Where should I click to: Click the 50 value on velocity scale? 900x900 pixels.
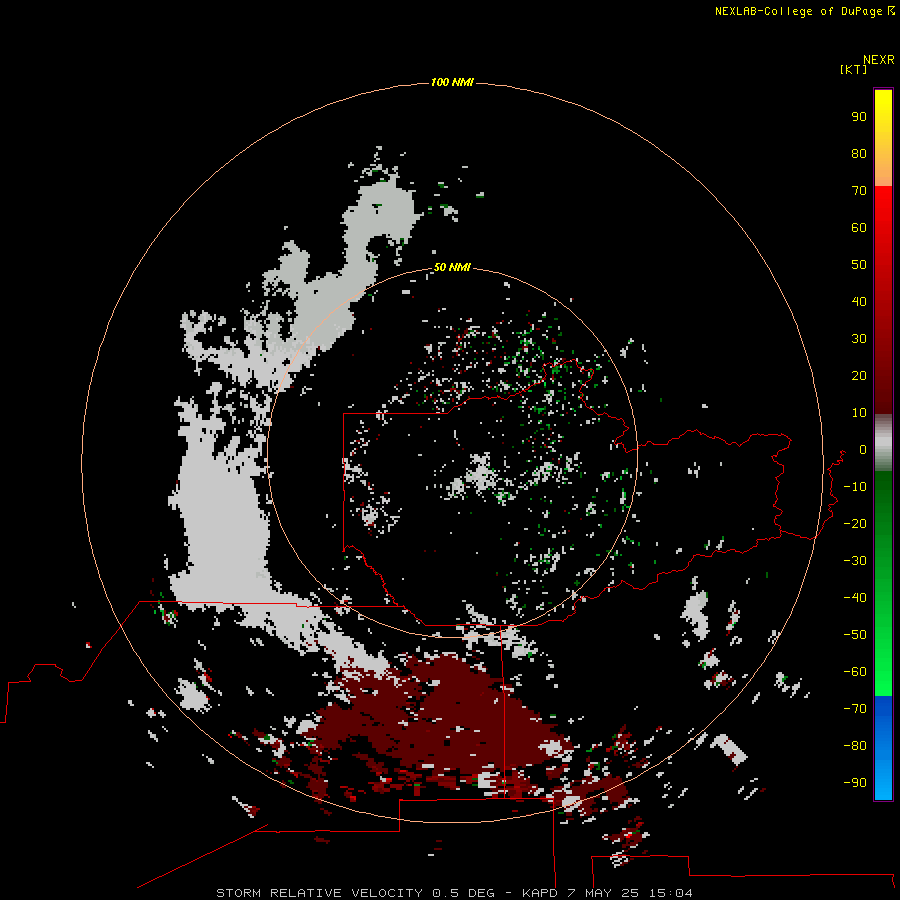coord(859,265)
